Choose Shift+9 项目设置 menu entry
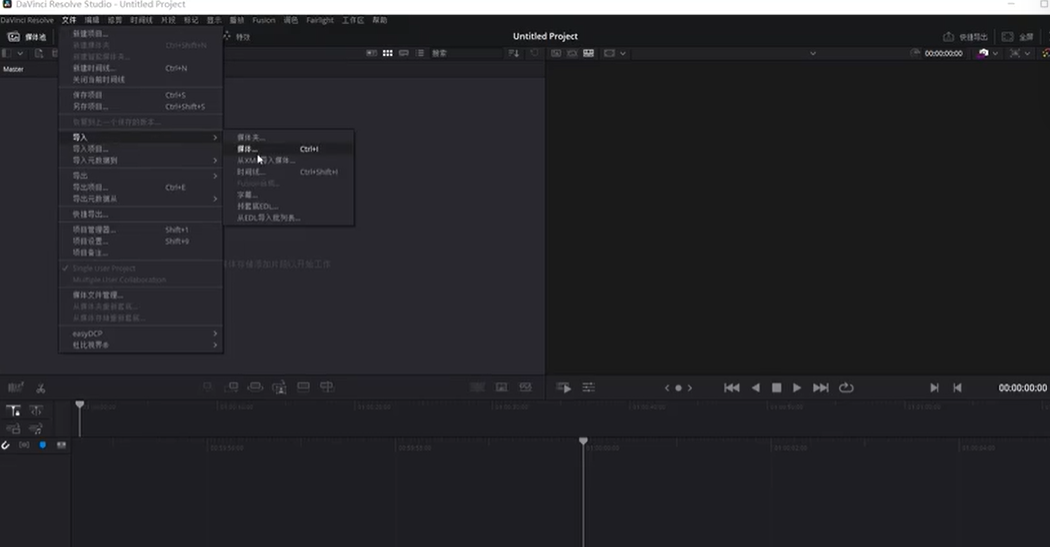Viewport: 1050px width, 547px height. click(141, 241)
